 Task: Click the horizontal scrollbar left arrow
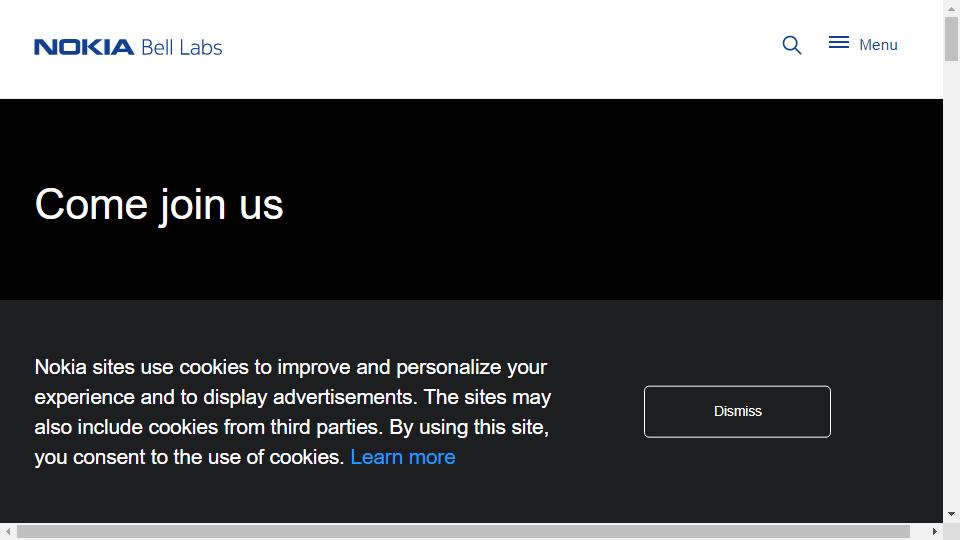pos(8,531)
